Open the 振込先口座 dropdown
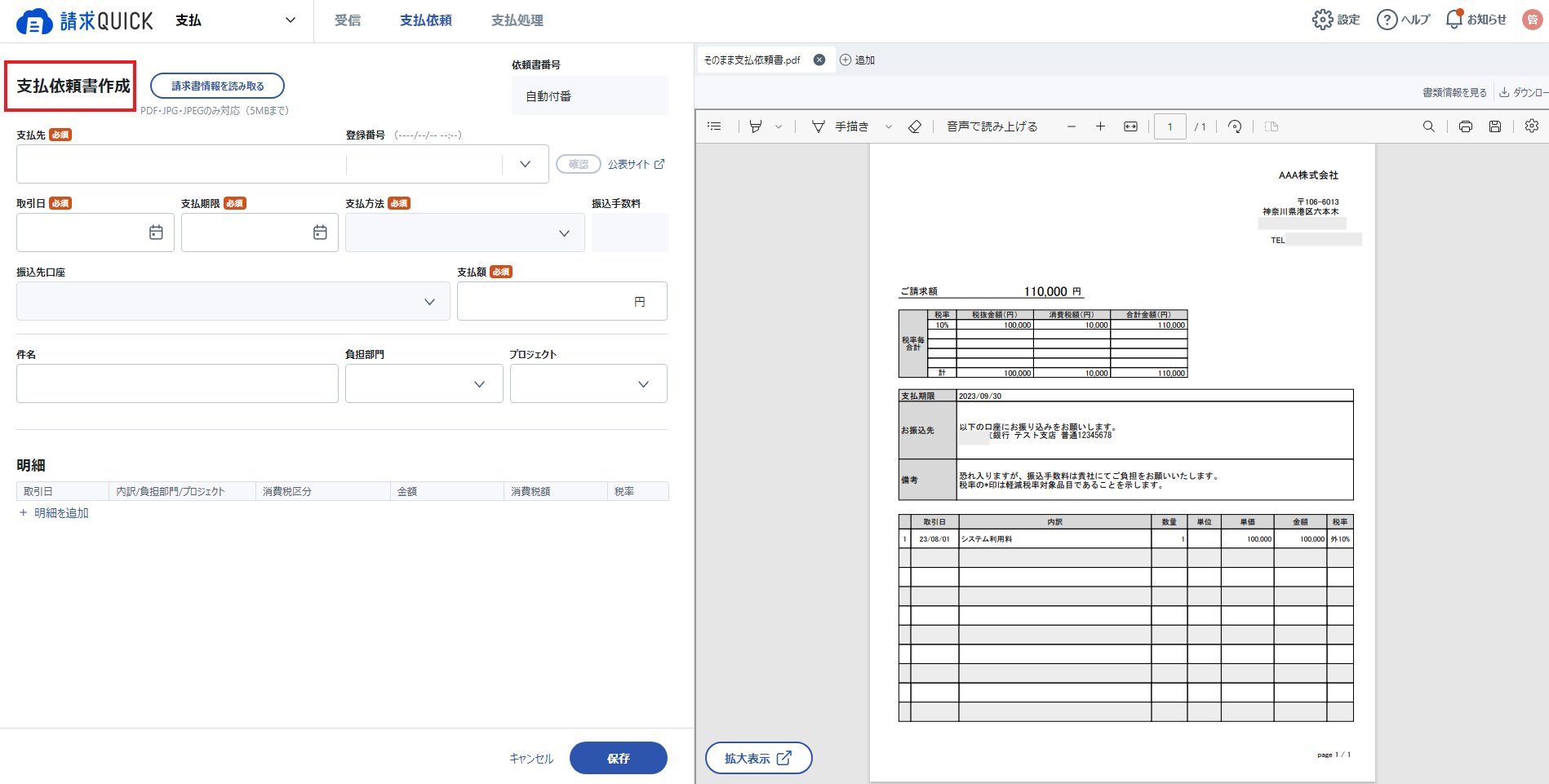This screenshot has height=784, width=1549. pyautogui.click(x=233, y=301)
